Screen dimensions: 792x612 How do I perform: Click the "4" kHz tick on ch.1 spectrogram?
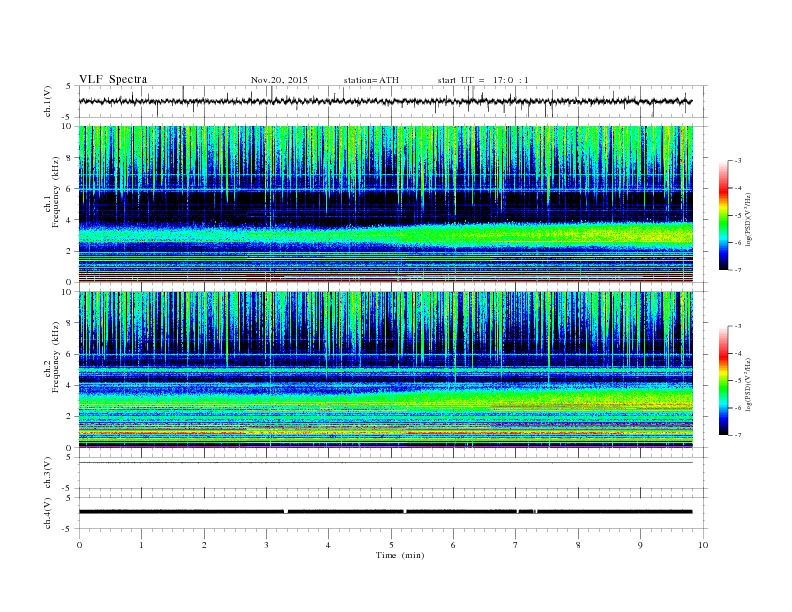pos(69,220)
